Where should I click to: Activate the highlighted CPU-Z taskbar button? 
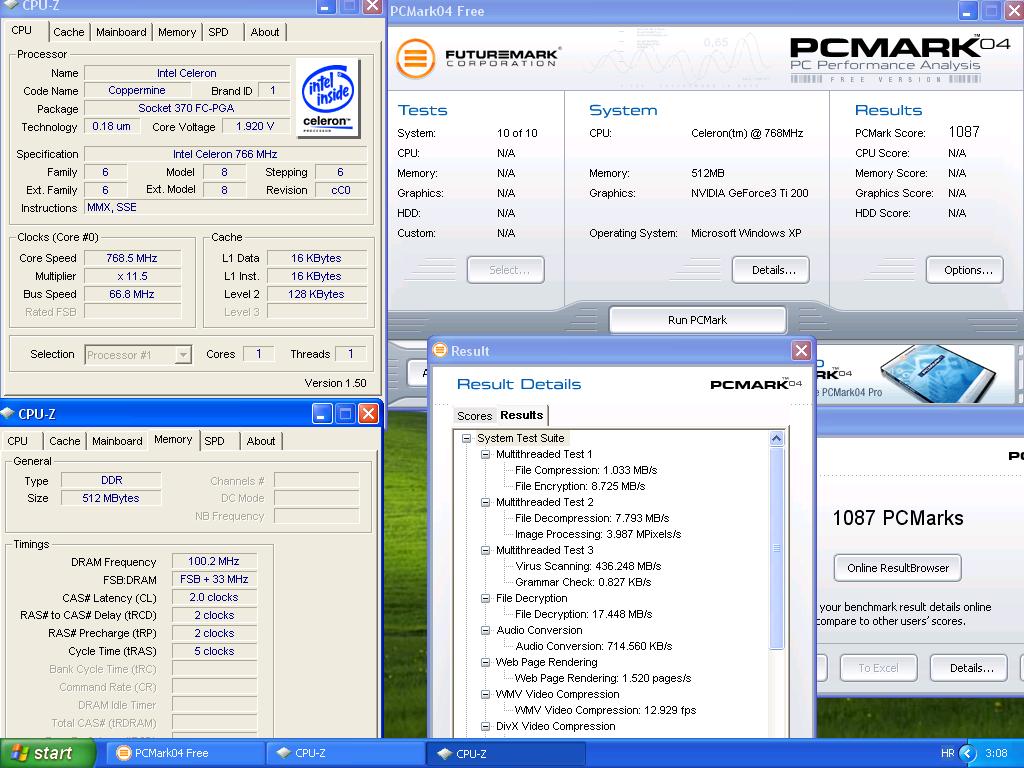506,753
